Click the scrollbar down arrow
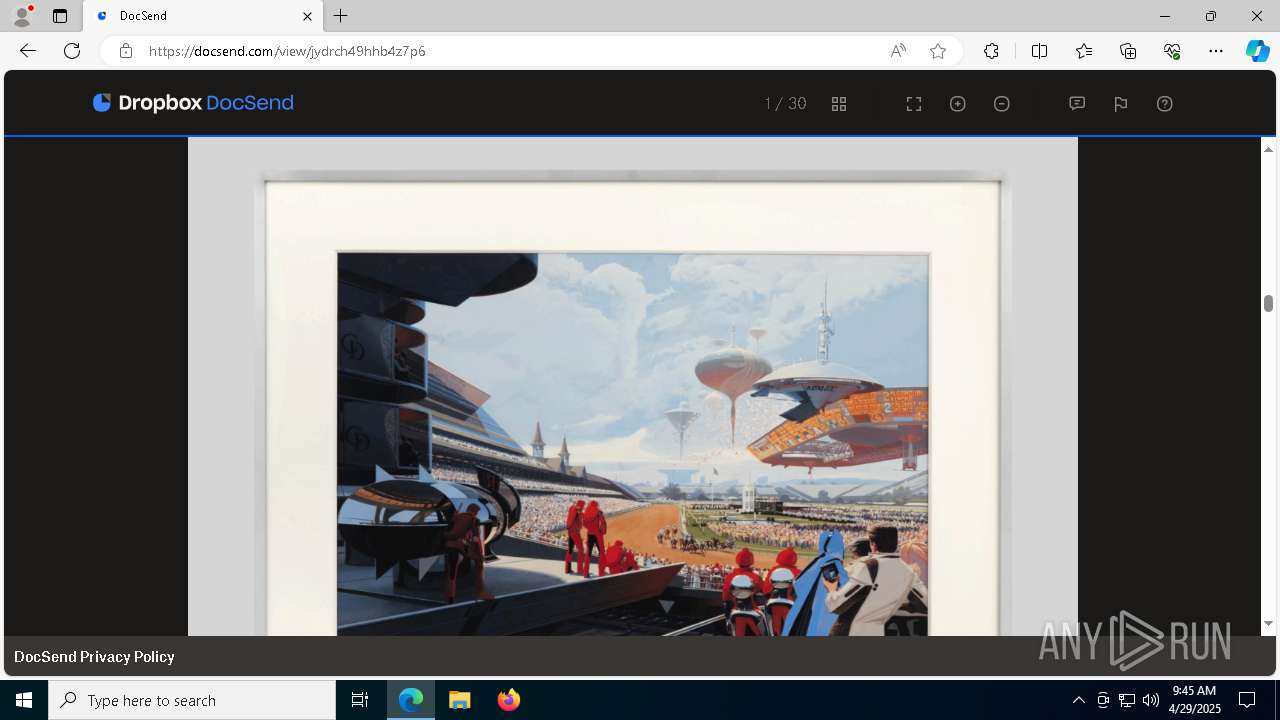Viewport: 1280px width, 720px height. click(x=1268, y=623)
